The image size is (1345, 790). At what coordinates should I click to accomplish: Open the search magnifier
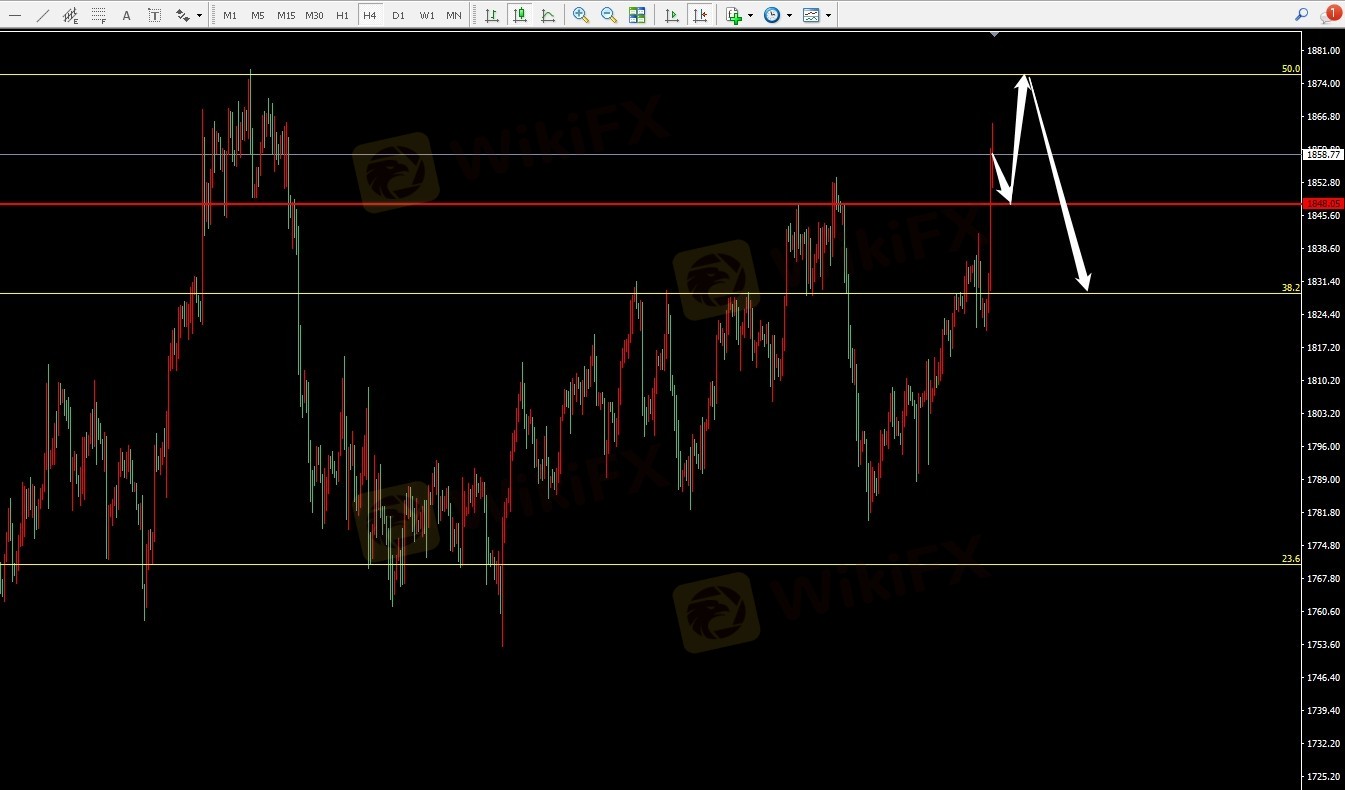click(x=1301, y=15)
